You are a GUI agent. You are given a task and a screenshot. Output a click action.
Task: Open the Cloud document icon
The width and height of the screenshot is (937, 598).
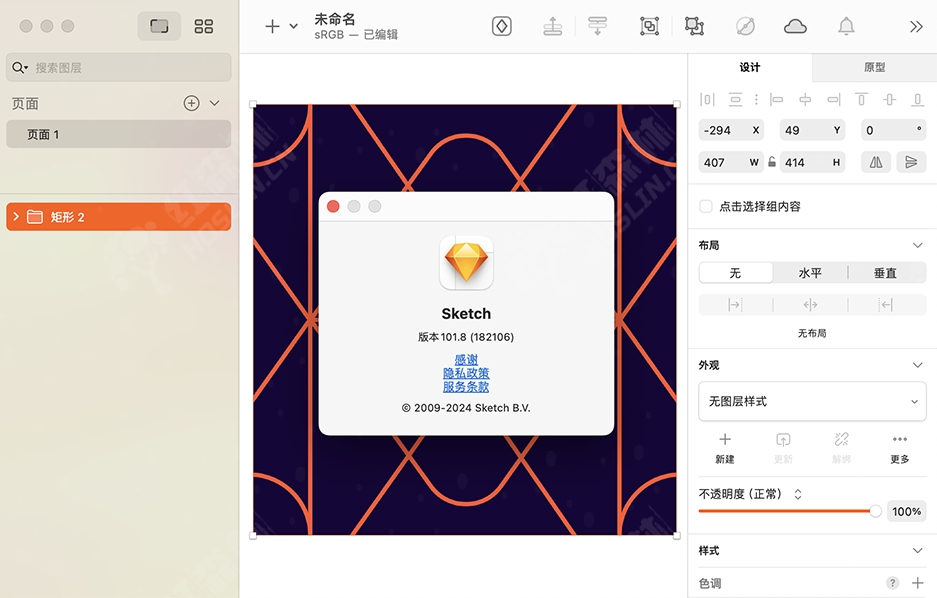click(795, 26)
